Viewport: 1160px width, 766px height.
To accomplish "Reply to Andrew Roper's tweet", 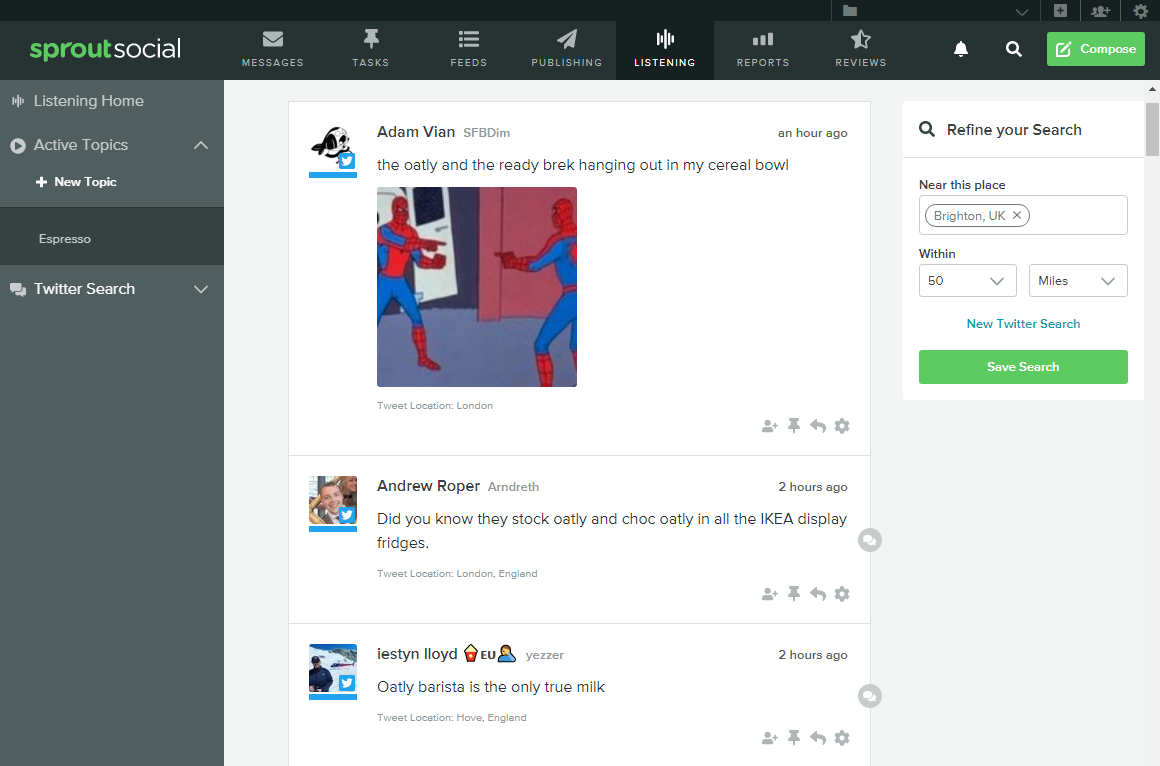I will click(x=817, y=594).
